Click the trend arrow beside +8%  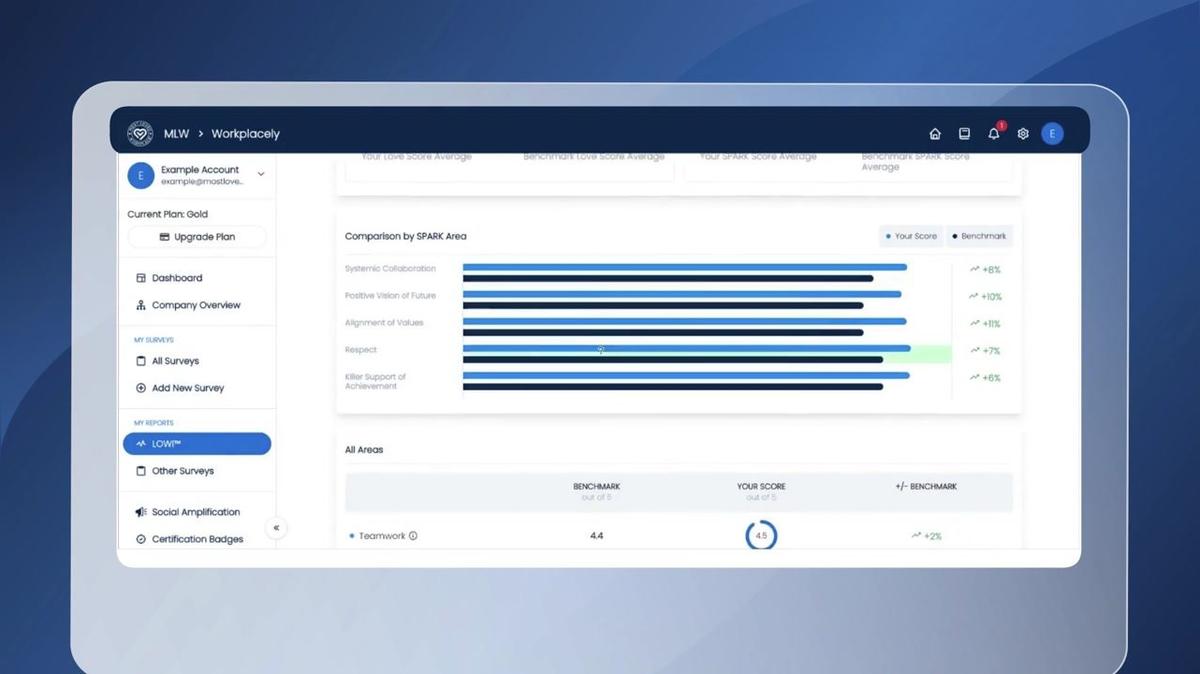tap(974, 269)
